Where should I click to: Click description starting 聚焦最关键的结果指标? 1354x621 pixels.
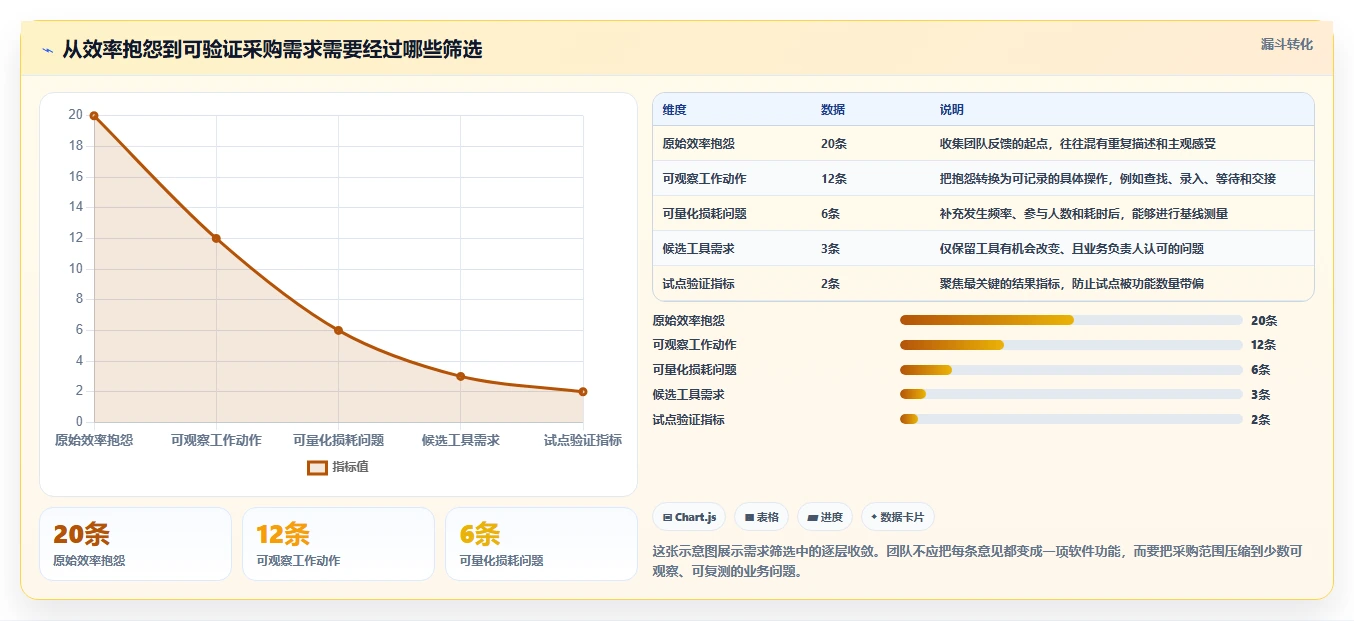[x=1072, y=284]
